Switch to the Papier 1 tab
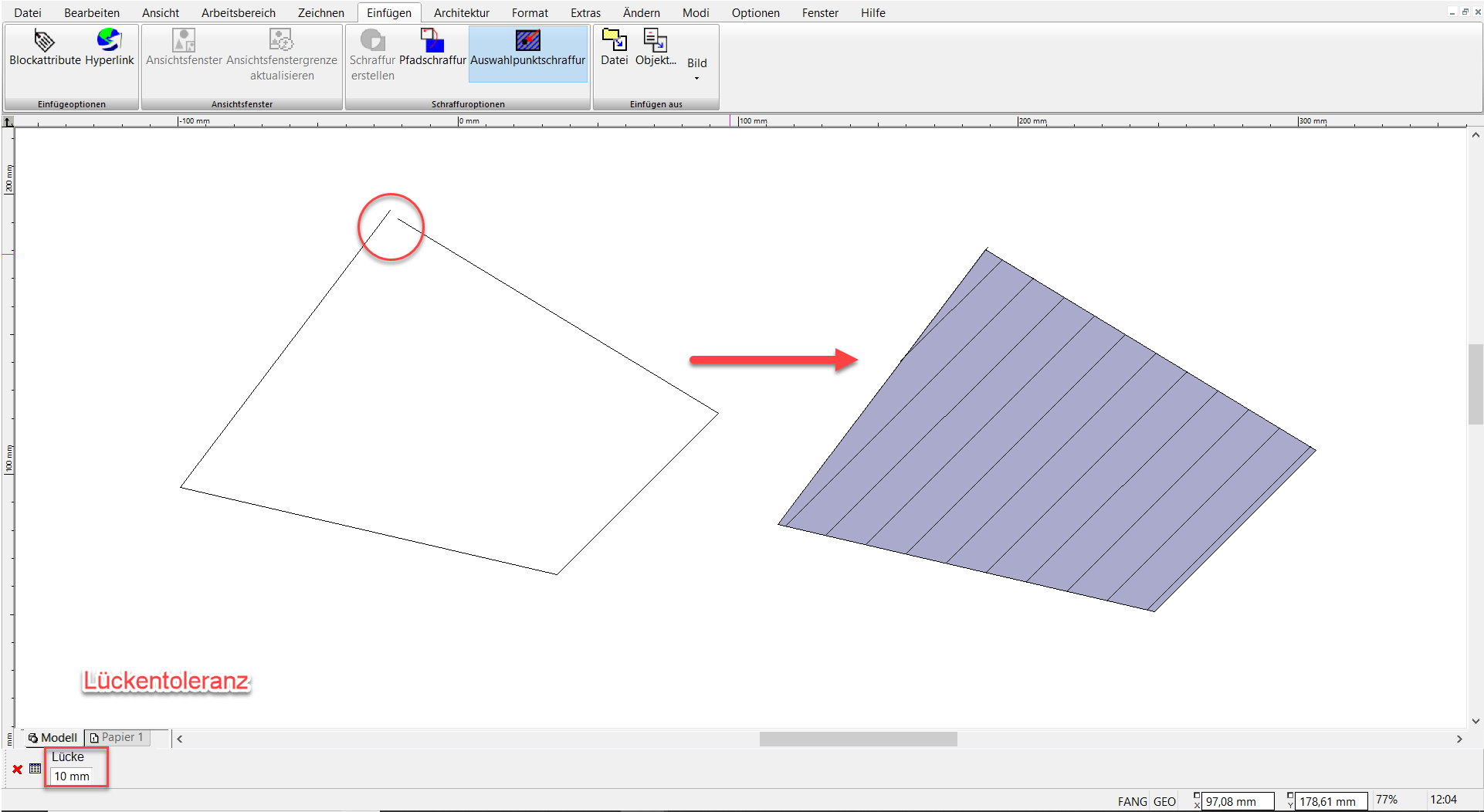The width and height of the screenshot is (1484, 812). [x=117, y=738]
